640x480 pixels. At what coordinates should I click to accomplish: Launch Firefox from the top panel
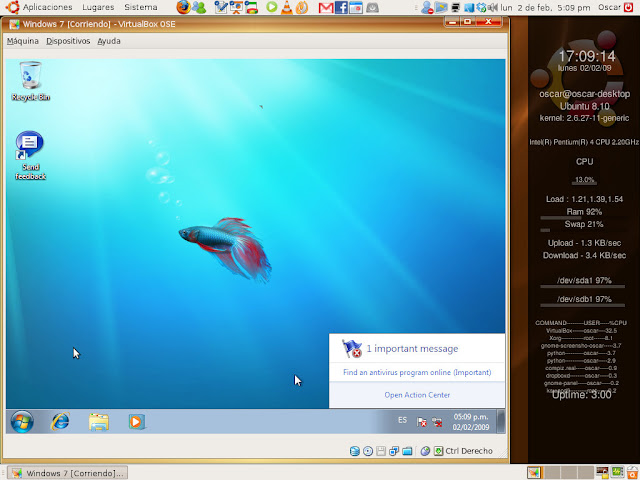183,7
